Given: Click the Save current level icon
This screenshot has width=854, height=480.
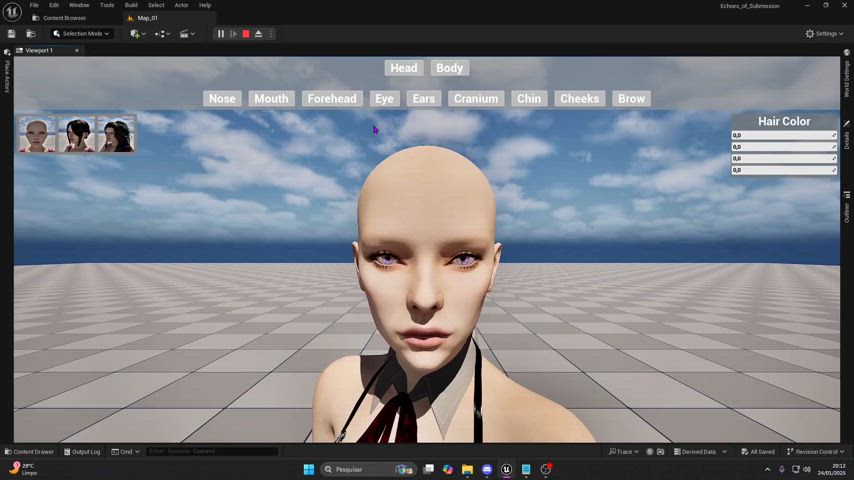Looking at the screenshot, I should click(x=11, y=34).
